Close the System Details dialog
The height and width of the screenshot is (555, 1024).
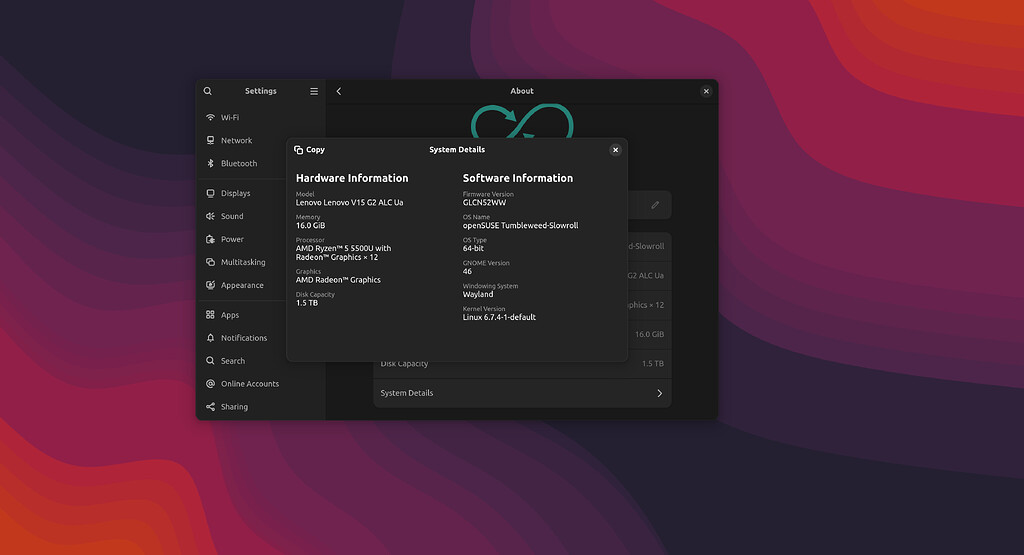[615, 150]
